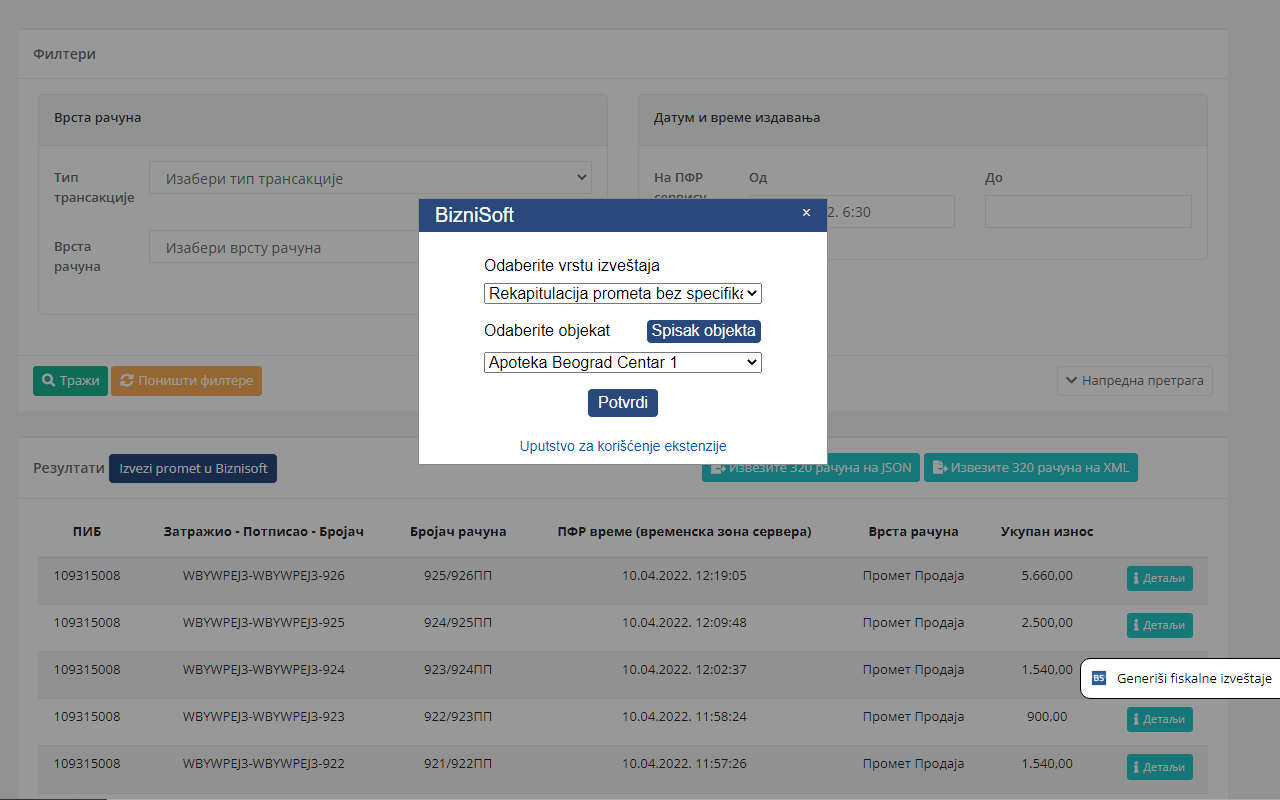The height and width of the screenshot is (800, 1280).
Task: Change the Apoteka Beograd Centar 1 selection
Action: click(622, 362)
